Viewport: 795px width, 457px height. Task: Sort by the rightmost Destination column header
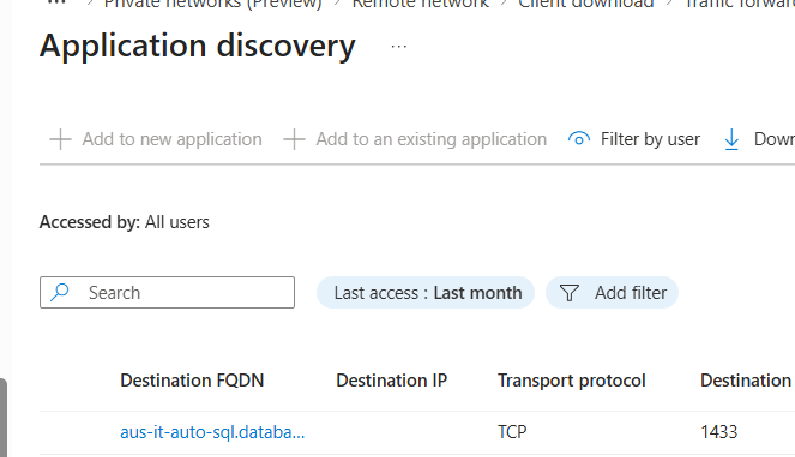[x=745, y=380]
